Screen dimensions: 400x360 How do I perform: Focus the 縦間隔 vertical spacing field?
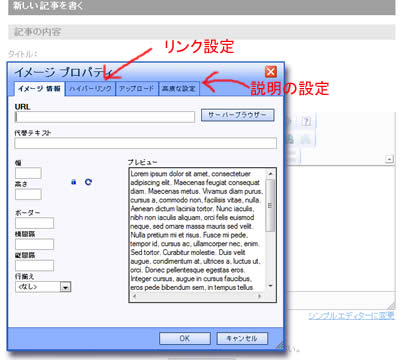pyautogui.click(x=34, y=266)
